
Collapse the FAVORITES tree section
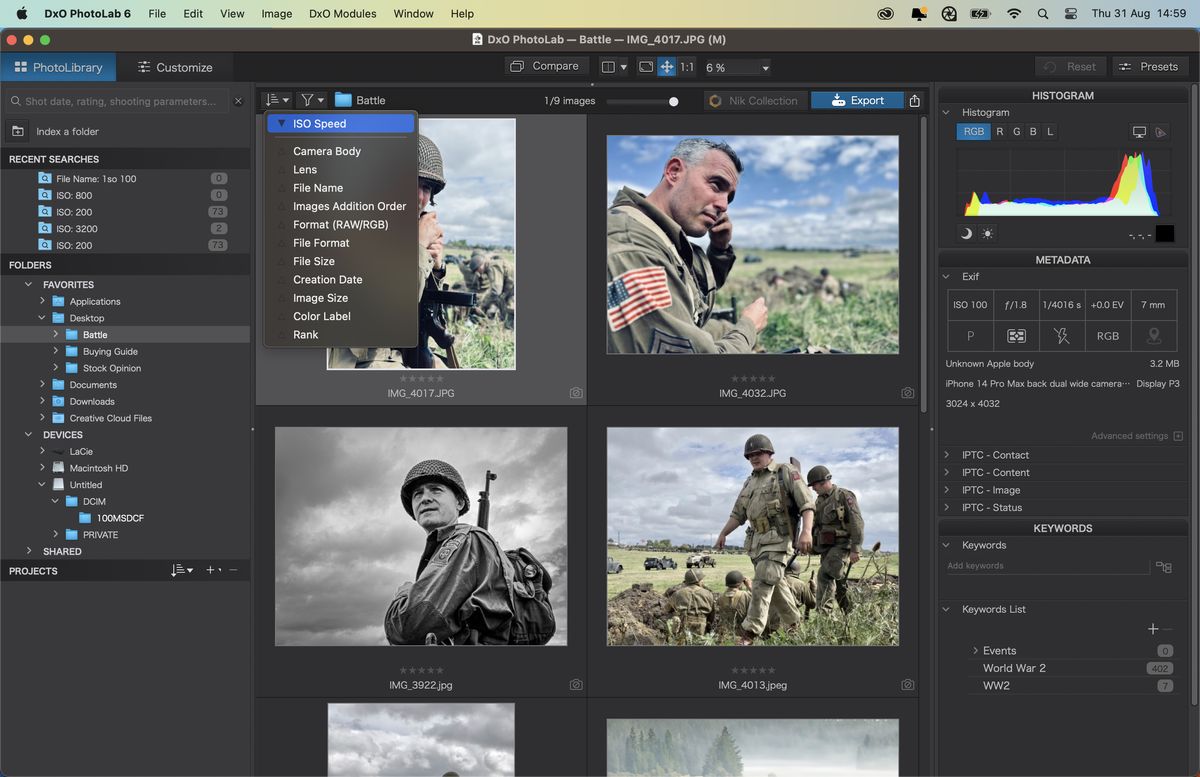click(29, 285)
